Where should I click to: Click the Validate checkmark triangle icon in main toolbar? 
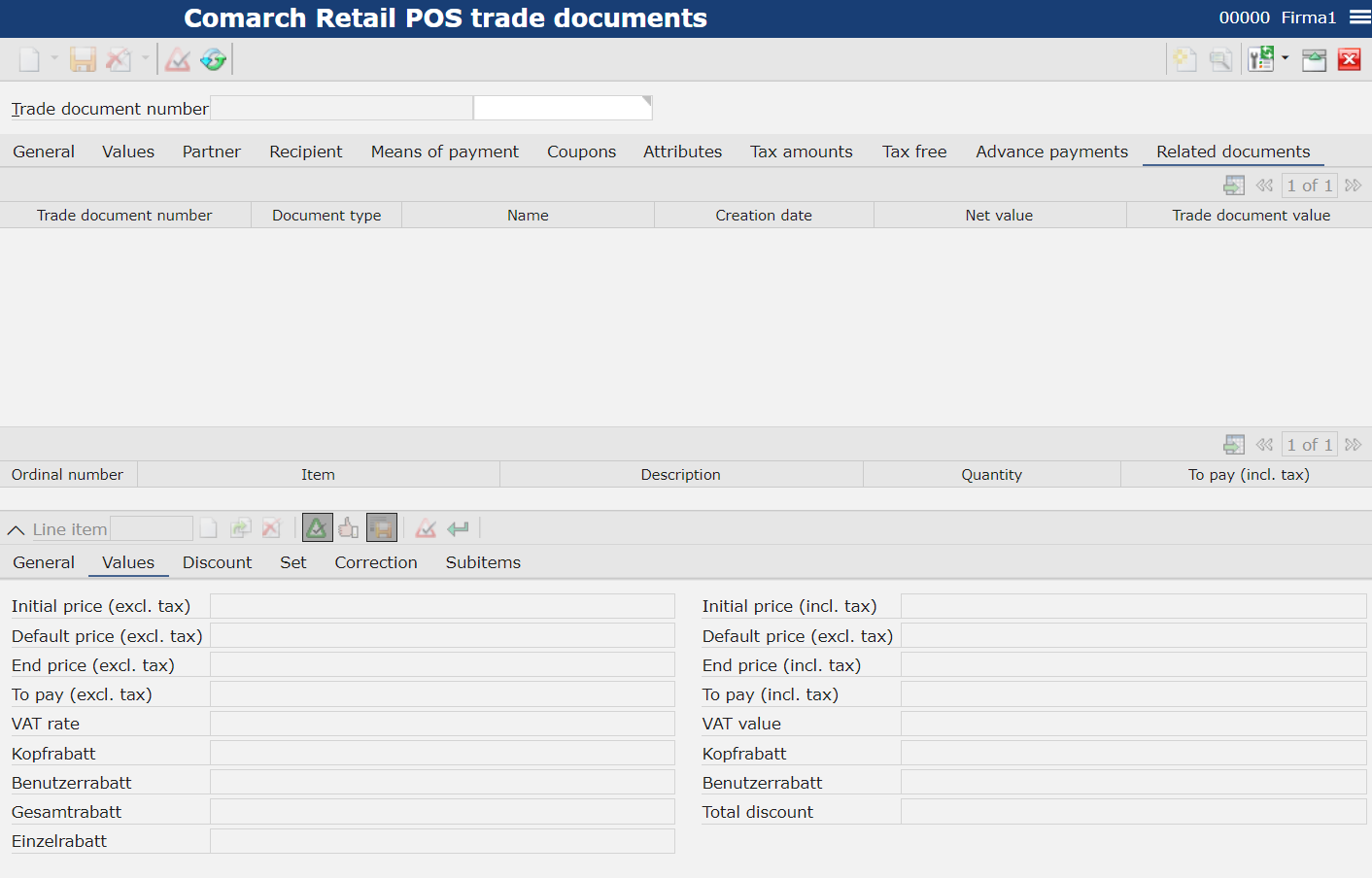[x=178, y=60]
